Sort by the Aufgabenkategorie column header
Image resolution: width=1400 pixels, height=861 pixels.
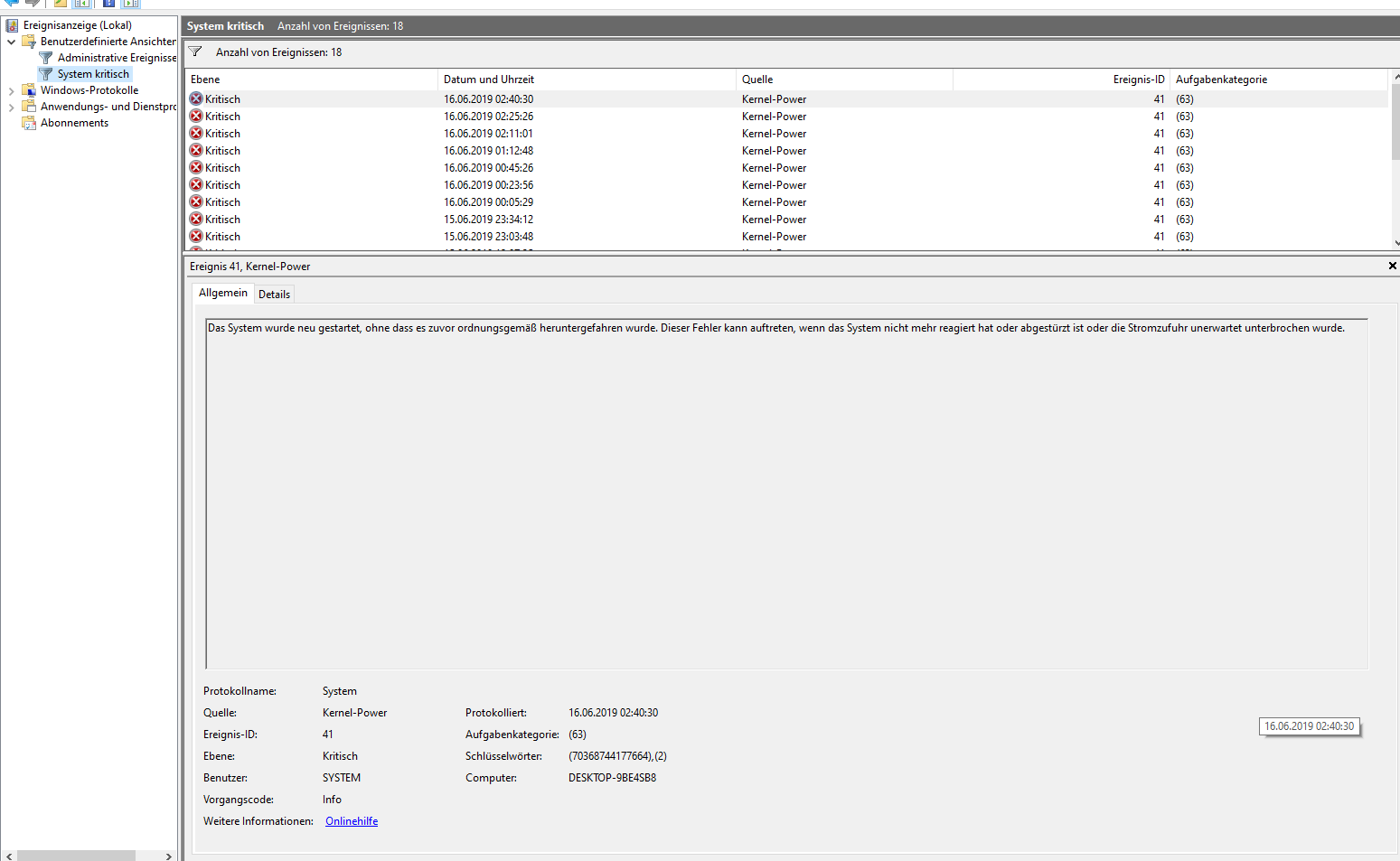pyautogui.click(x=1278, y=80)
